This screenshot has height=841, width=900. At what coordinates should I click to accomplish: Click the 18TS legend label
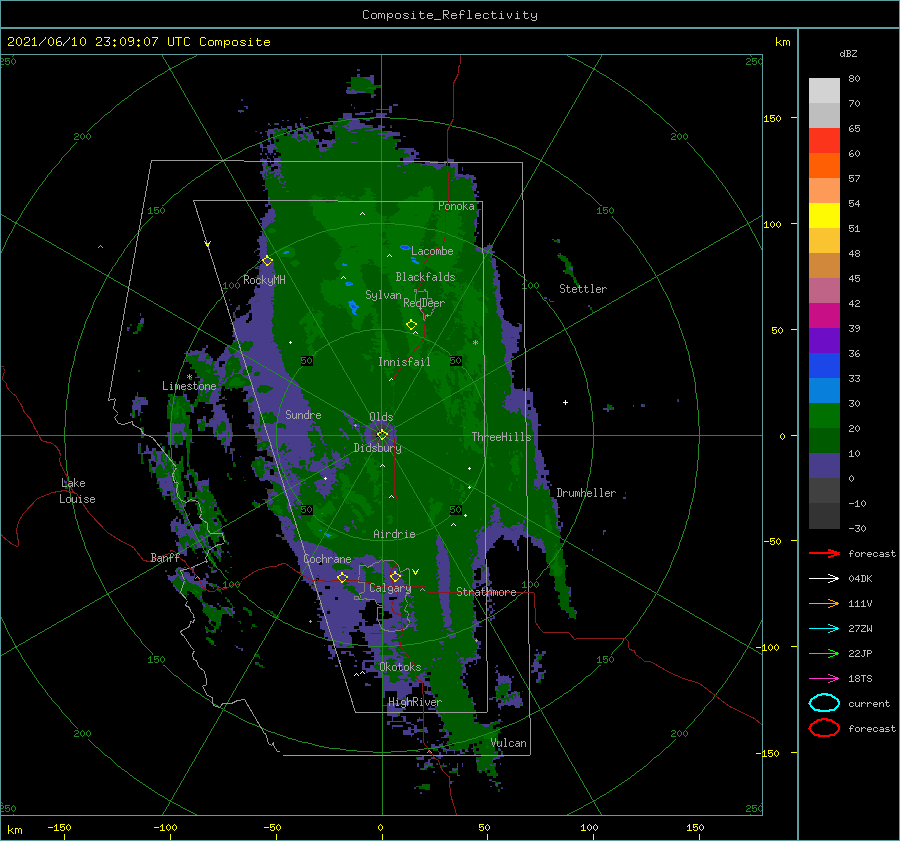tap(860, 679)
